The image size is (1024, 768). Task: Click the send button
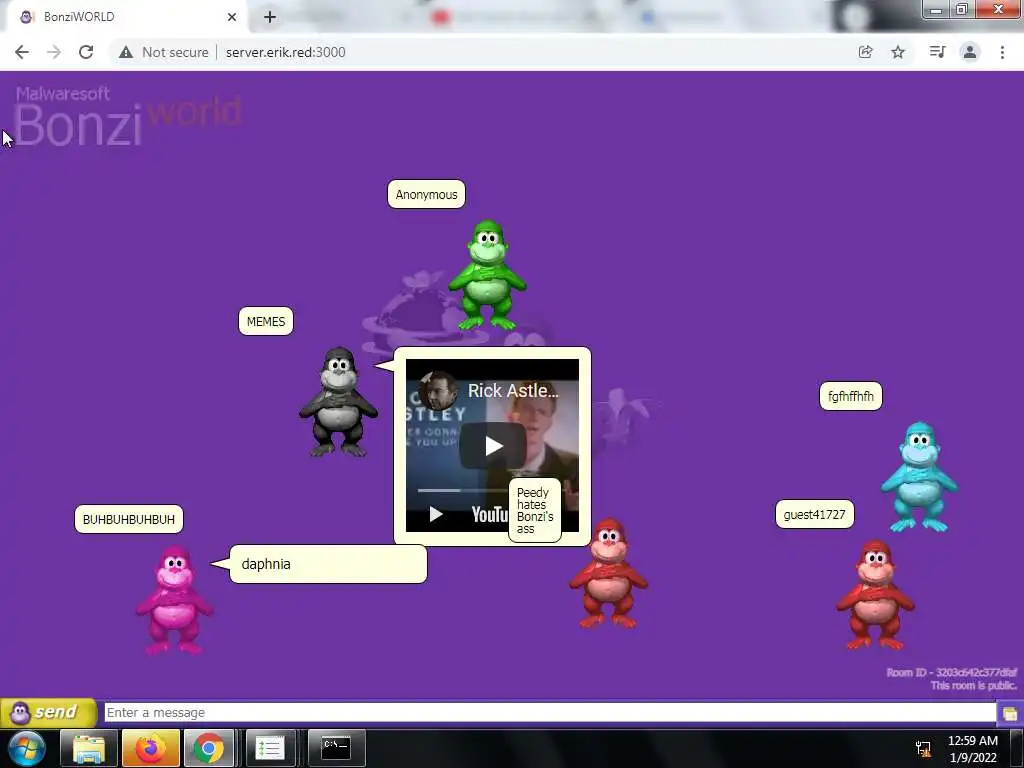48,712
